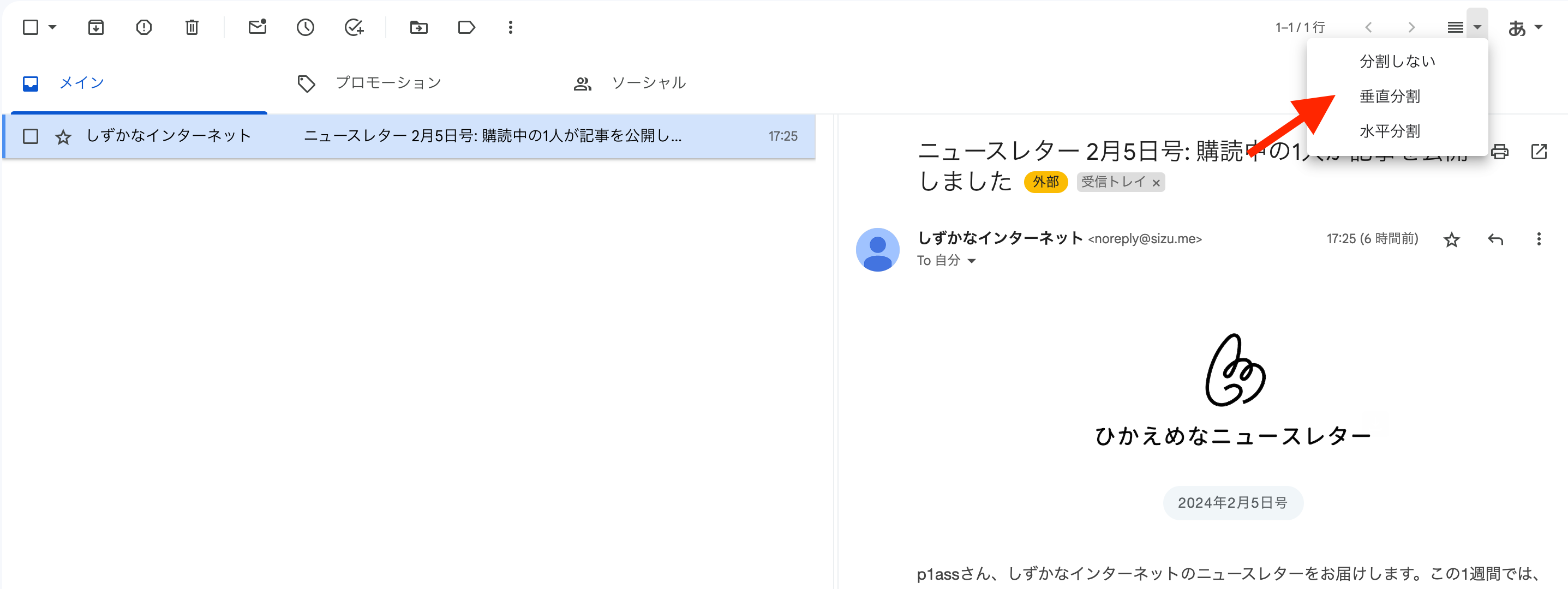The height and width of the screenshot is (589, 1568).
Task: Archive the selected email
Action: click(x=95, y=27)
